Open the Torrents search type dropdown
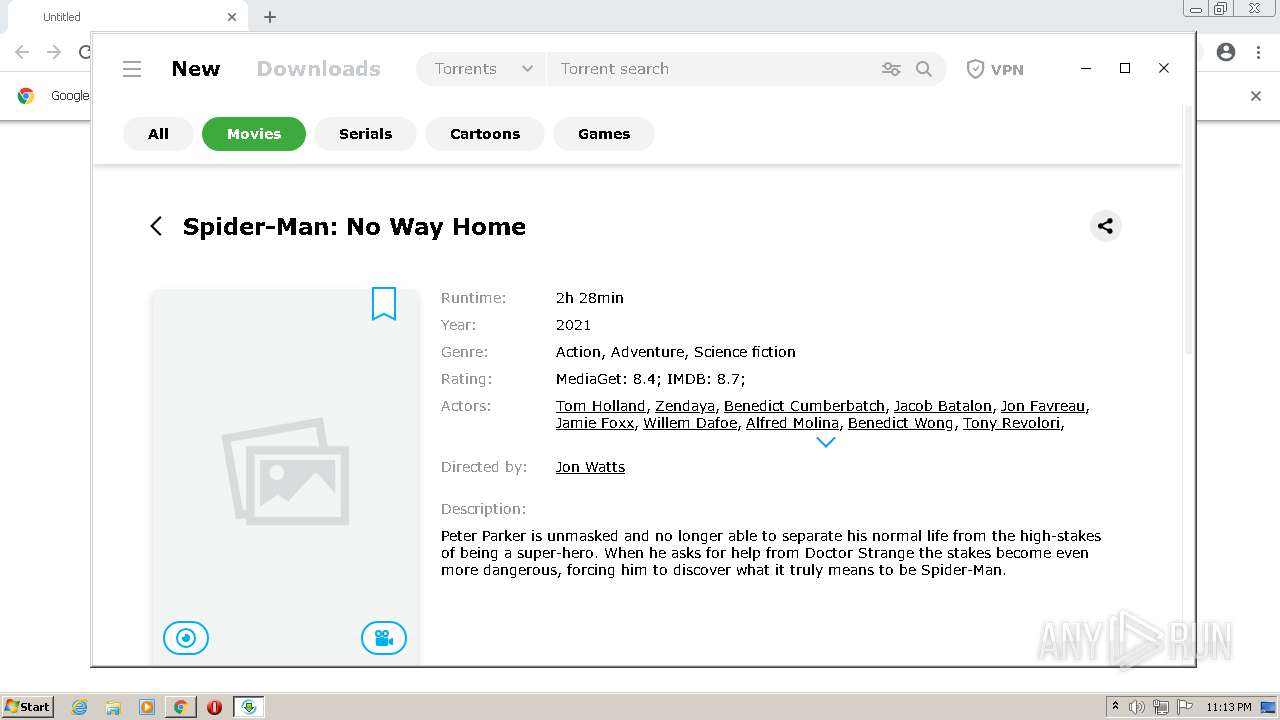The height and width of the screenshot is (720, 1280). (x=483, y=69)
